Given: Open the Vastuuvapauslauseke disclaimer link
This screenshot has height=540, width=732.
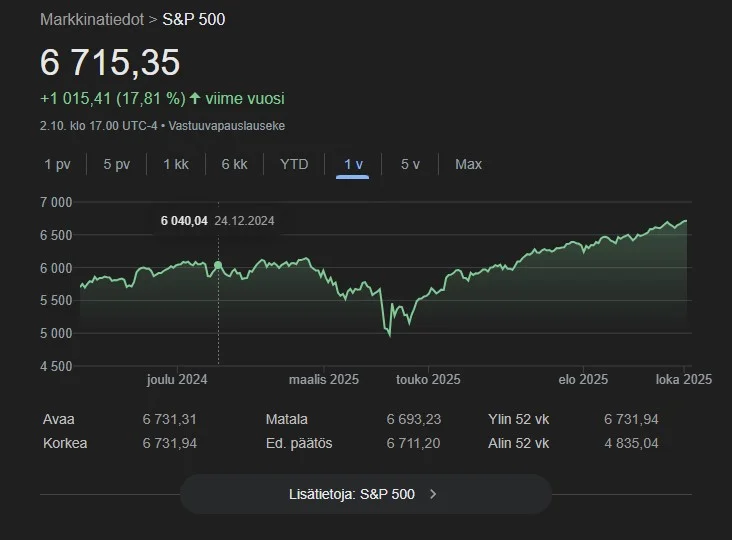Looking at the screenshot, I should point(227,126).
